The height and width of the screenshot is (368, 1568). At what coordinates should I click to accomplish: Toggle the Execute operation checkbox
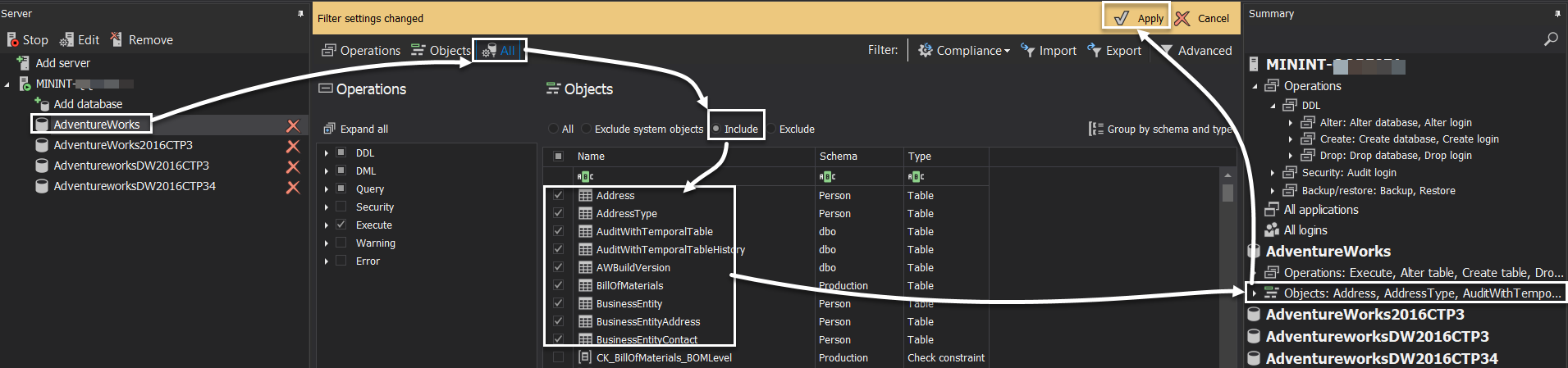click(341, 225)
